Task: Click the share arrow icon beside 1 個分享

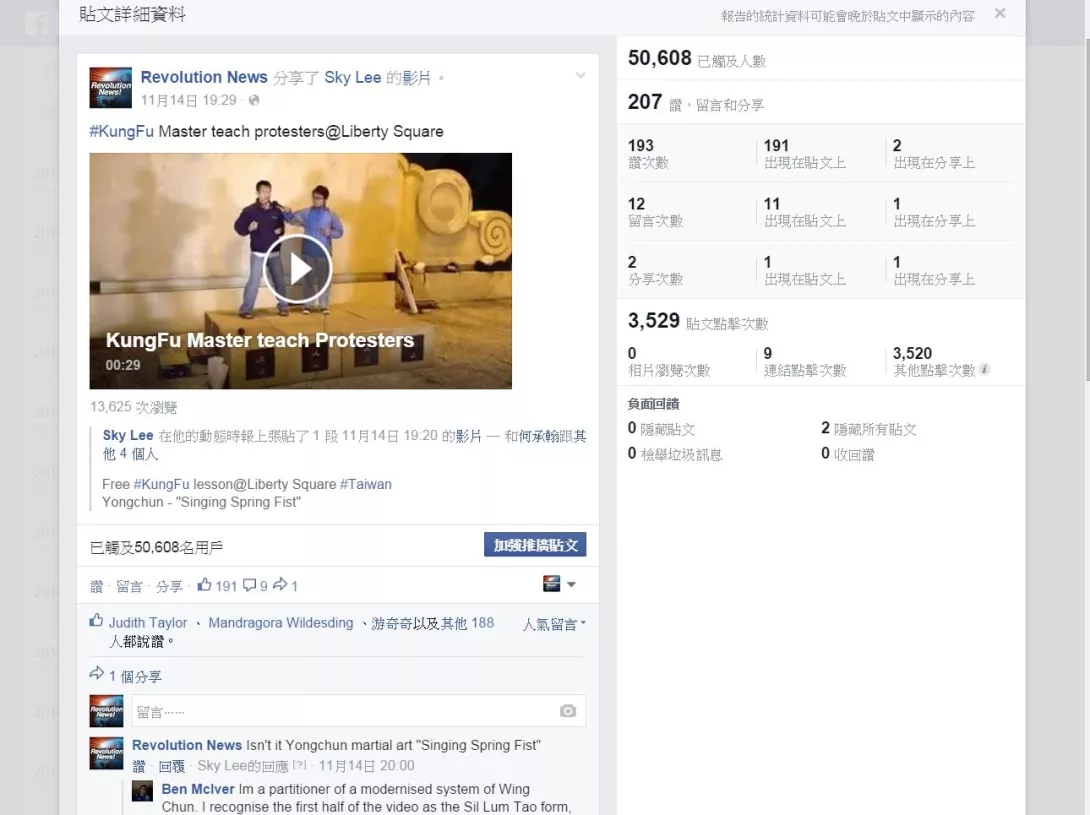Action: click(x=97, y=673)
